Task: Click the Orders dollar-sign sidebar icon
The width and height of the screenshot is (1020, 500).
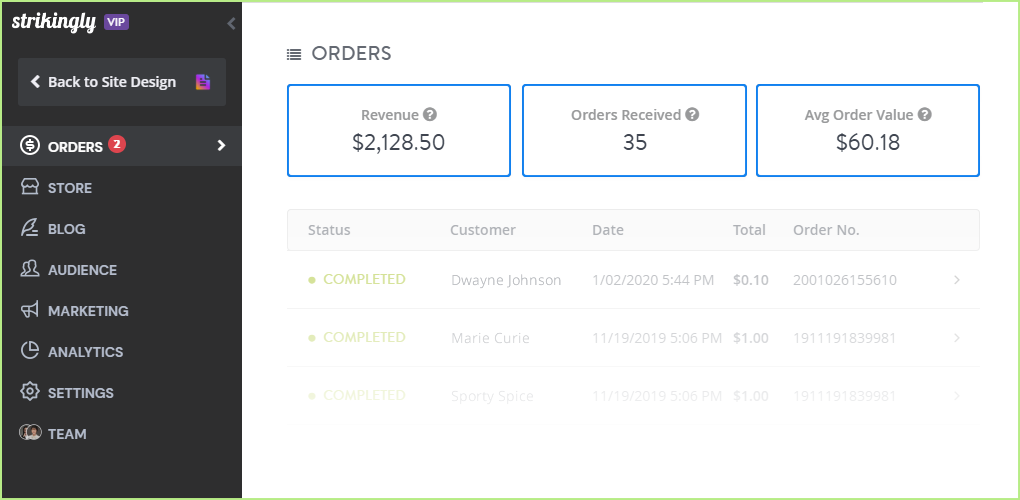Action: pyautogui.click(x=30, y=146)
